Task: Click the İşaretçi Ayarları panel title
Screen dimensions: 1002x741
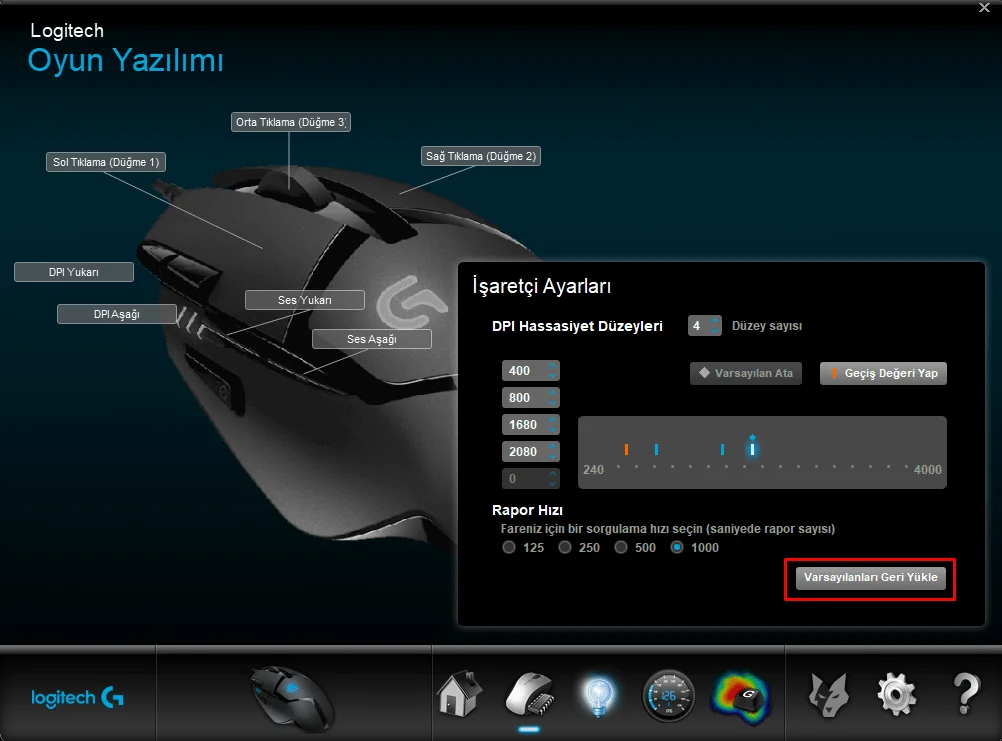Action: [x=541, y=286]
